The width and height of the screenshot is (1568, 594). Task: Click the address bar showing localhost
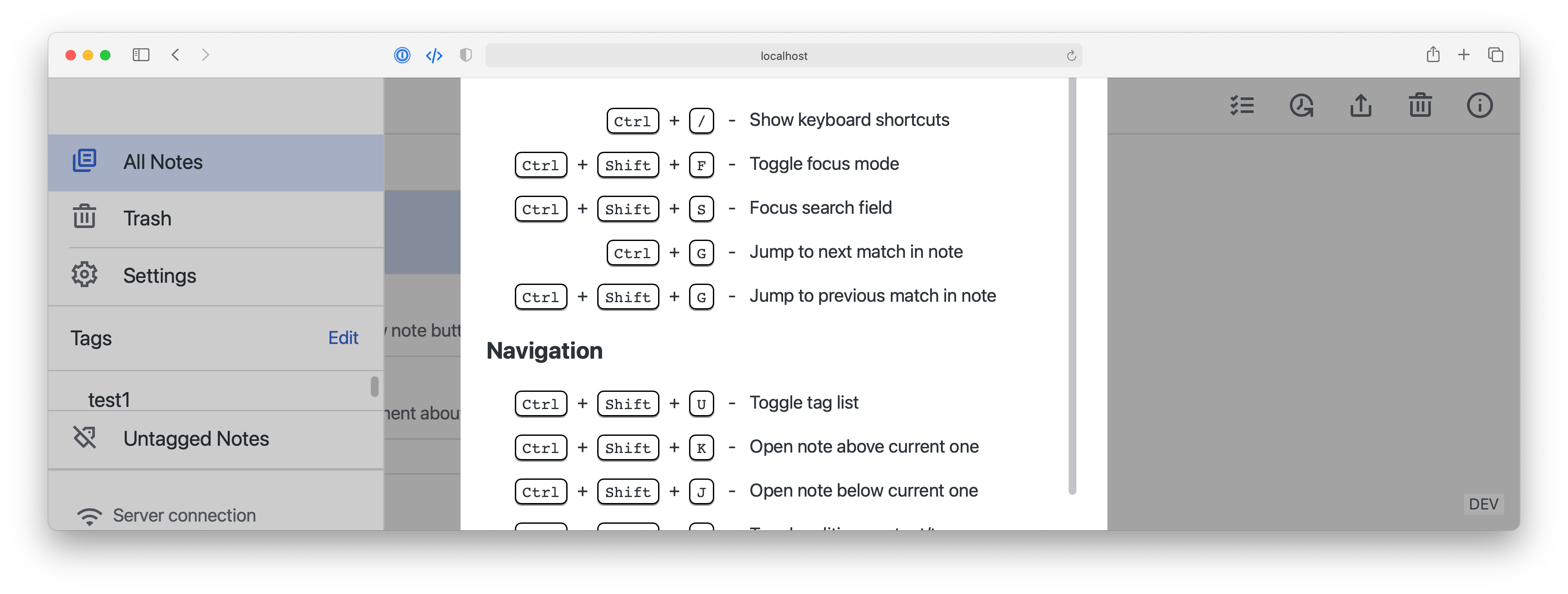click(x=783, y=55)
